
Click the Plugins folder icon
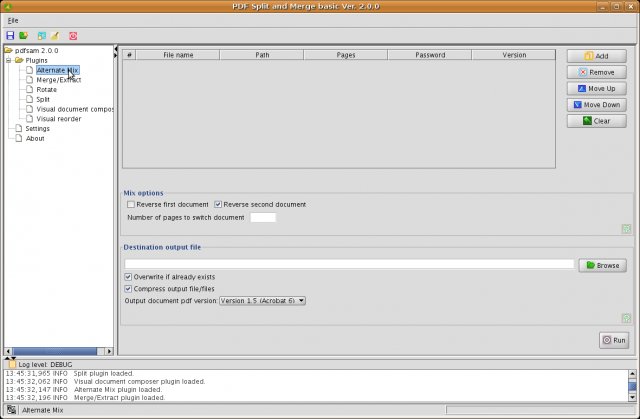pos(19,60)
